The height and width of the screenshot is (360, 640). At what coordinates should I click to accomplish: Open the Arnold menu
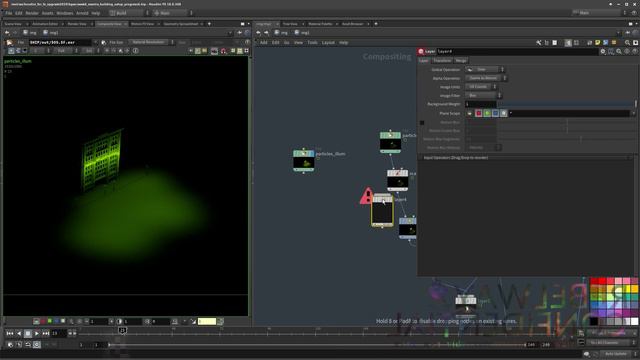[x=82, y=13]
